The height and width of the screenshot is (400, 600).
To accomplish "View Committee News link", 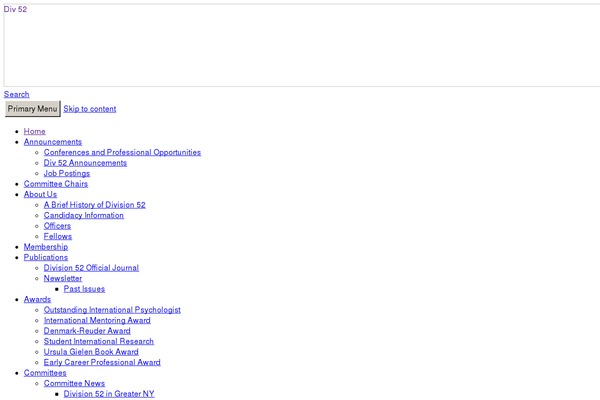I will click(x=74, y=383).
